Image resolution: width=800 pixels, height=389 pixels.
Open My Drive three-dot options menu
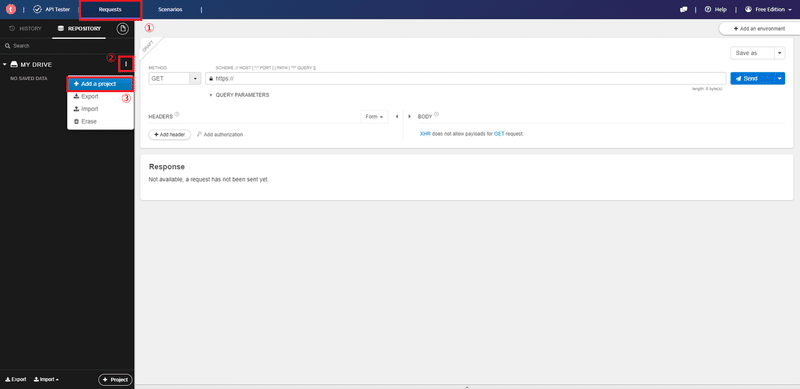126,64
